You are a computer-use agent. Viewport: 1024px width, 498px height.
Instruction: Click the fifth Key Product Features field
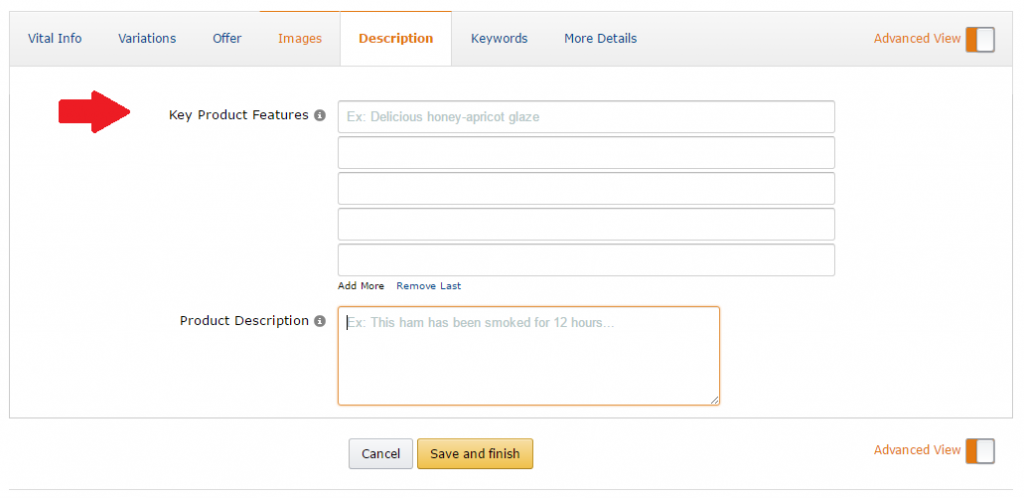tap(586, 260)
